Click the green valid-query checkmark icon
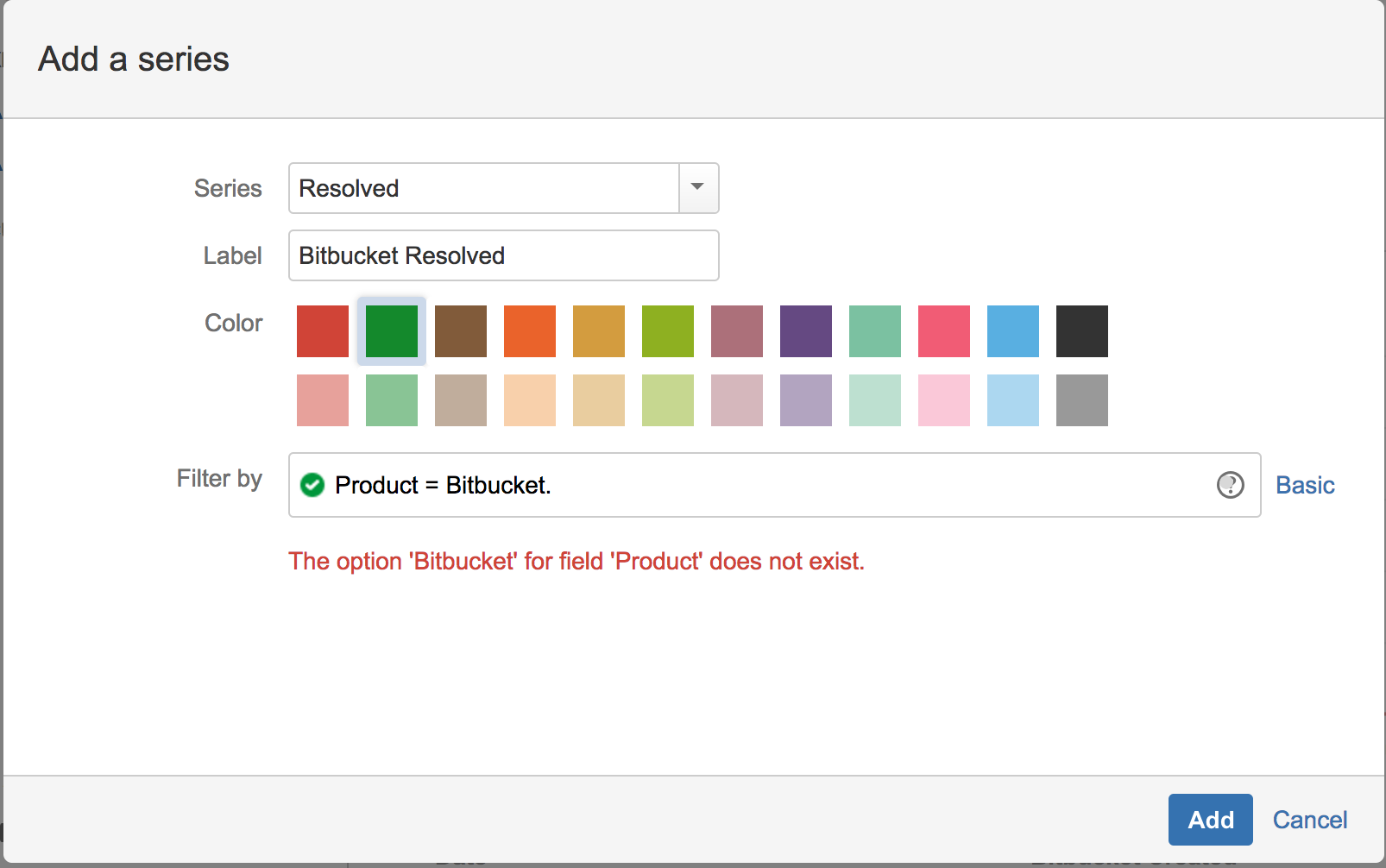Screen dimensions: 1386x868 pyautogui.click(x=312, y=485)
